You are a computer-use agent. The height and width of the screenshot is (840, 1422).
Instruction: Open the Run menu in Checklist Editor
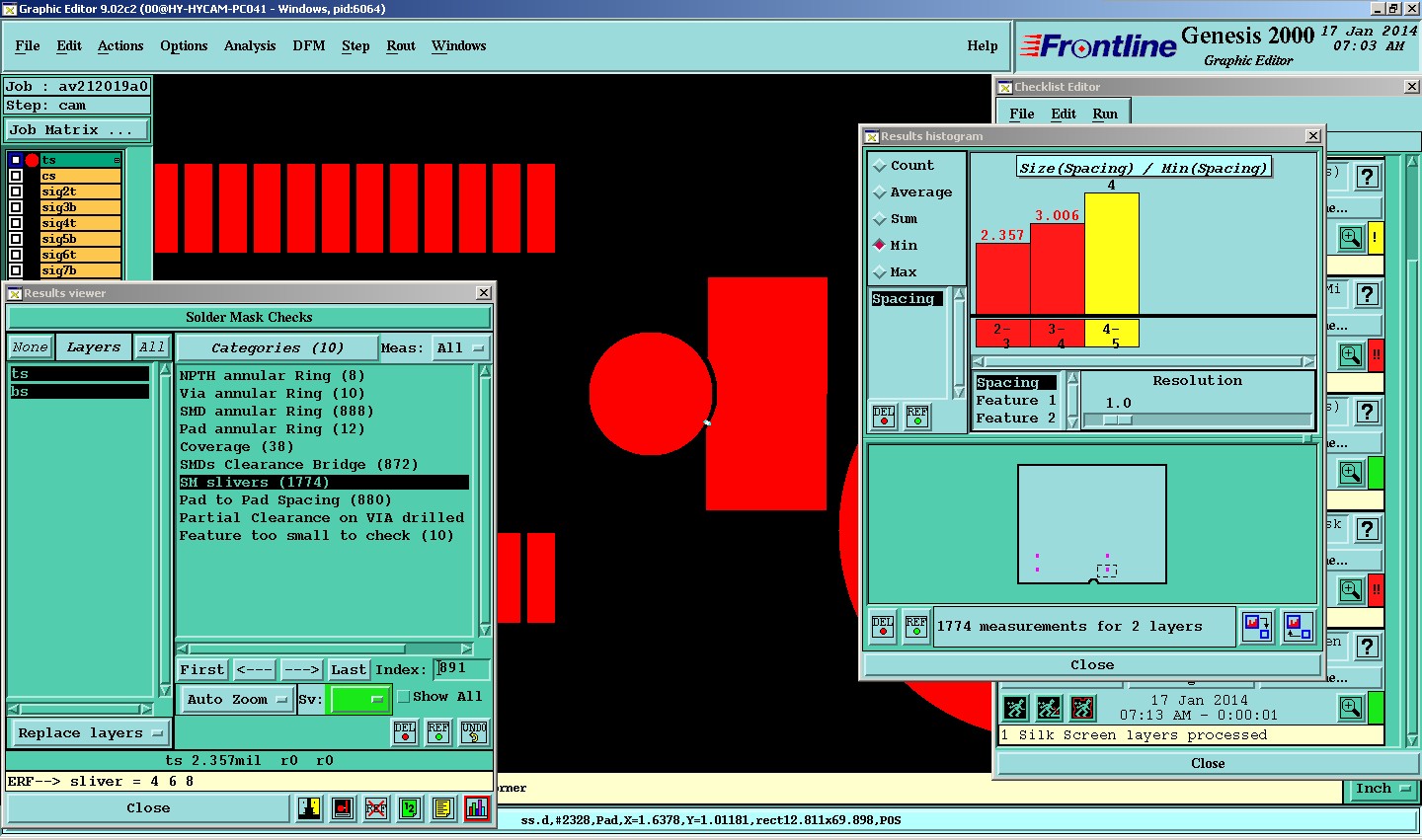1105,114
